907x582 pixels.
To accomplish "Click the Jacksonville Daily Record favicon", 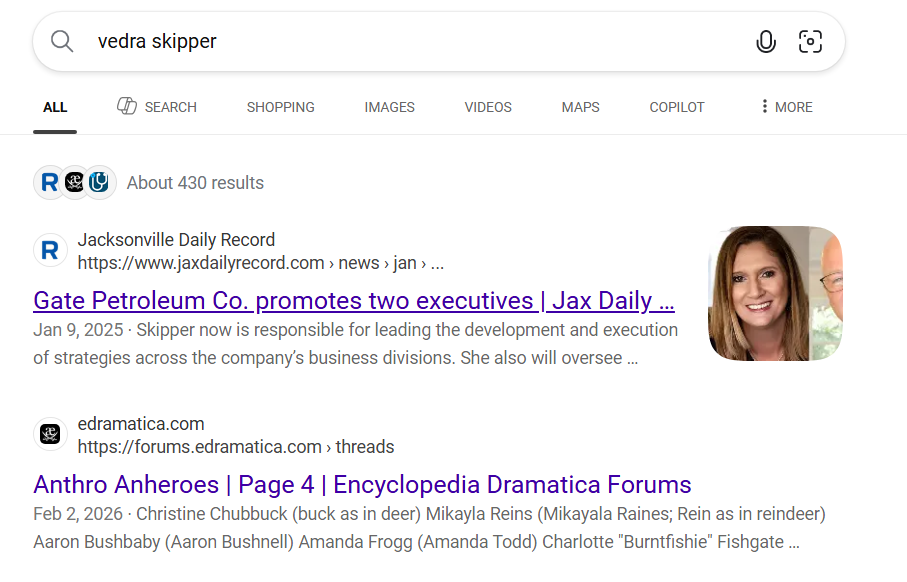I will [50, 250].
